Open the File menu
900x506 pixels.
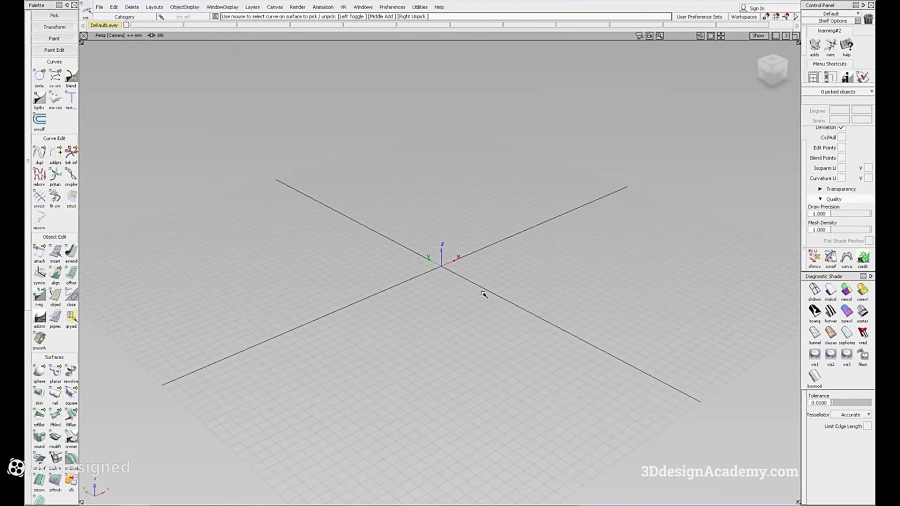[99, 7]
